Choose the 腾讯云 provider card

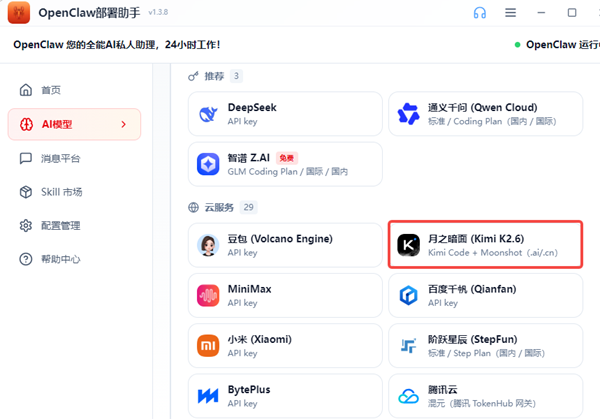[x=486, y=396]
